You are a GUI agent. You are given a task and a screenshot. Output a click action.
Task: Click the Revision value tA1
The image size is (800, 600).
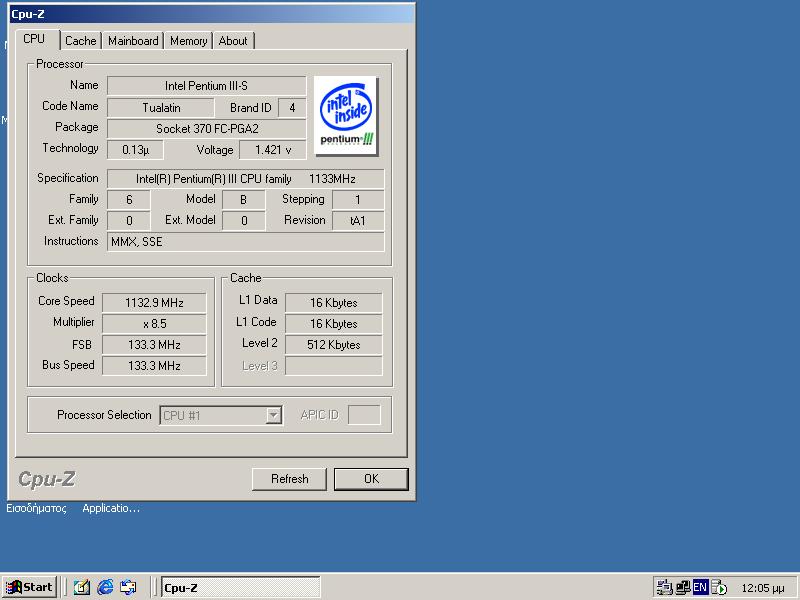[x=358, y=220]
